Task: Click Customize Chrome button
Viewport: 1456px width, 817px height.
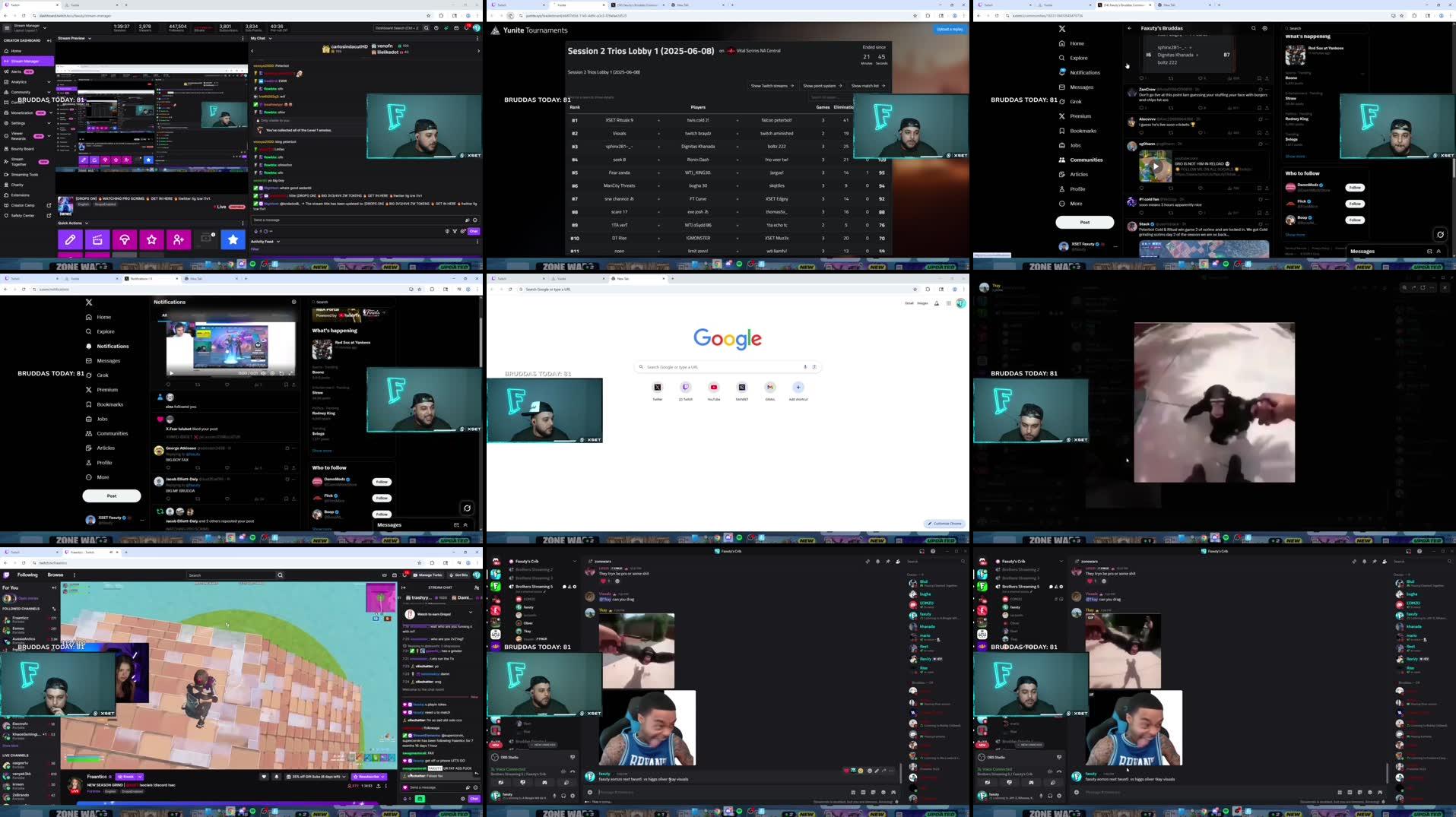Action: 945,524
